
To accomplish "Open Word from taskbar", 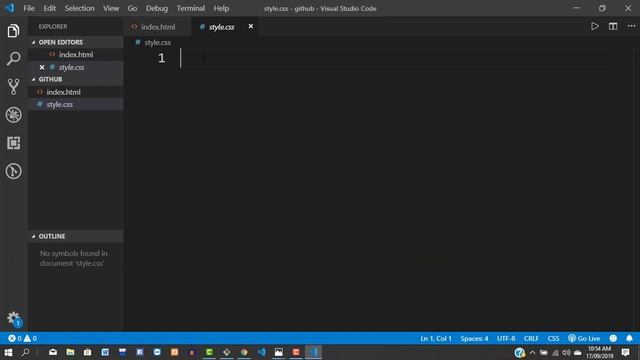I will click(x=105, y=352).
